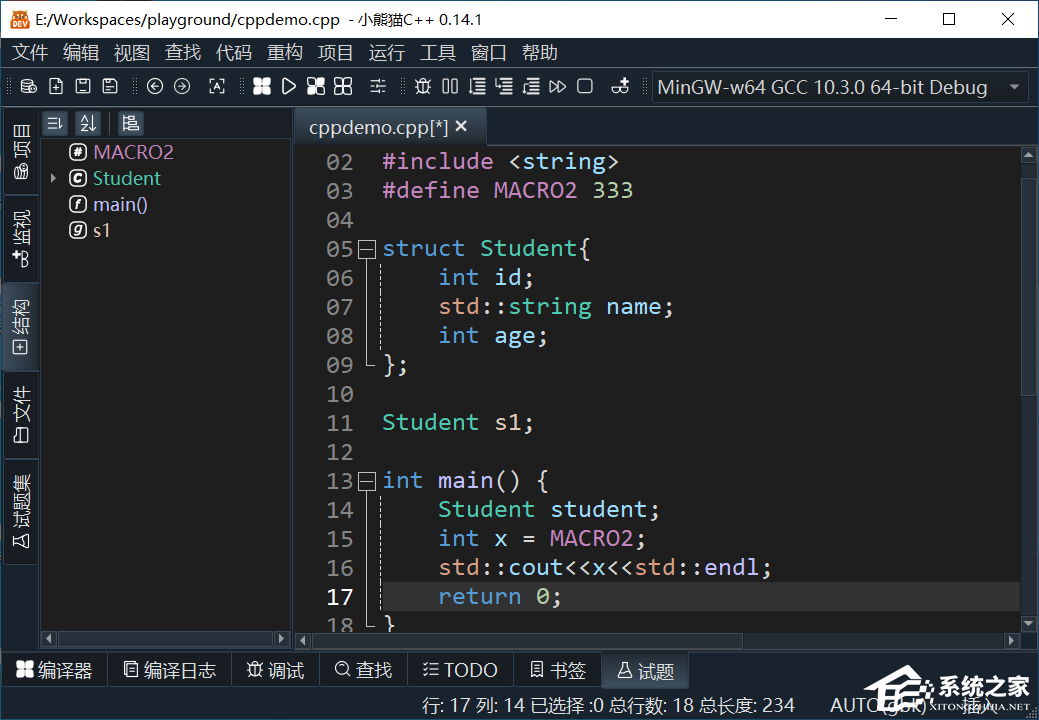Open the 编译日志 bottom panel tab

(170, 670)
